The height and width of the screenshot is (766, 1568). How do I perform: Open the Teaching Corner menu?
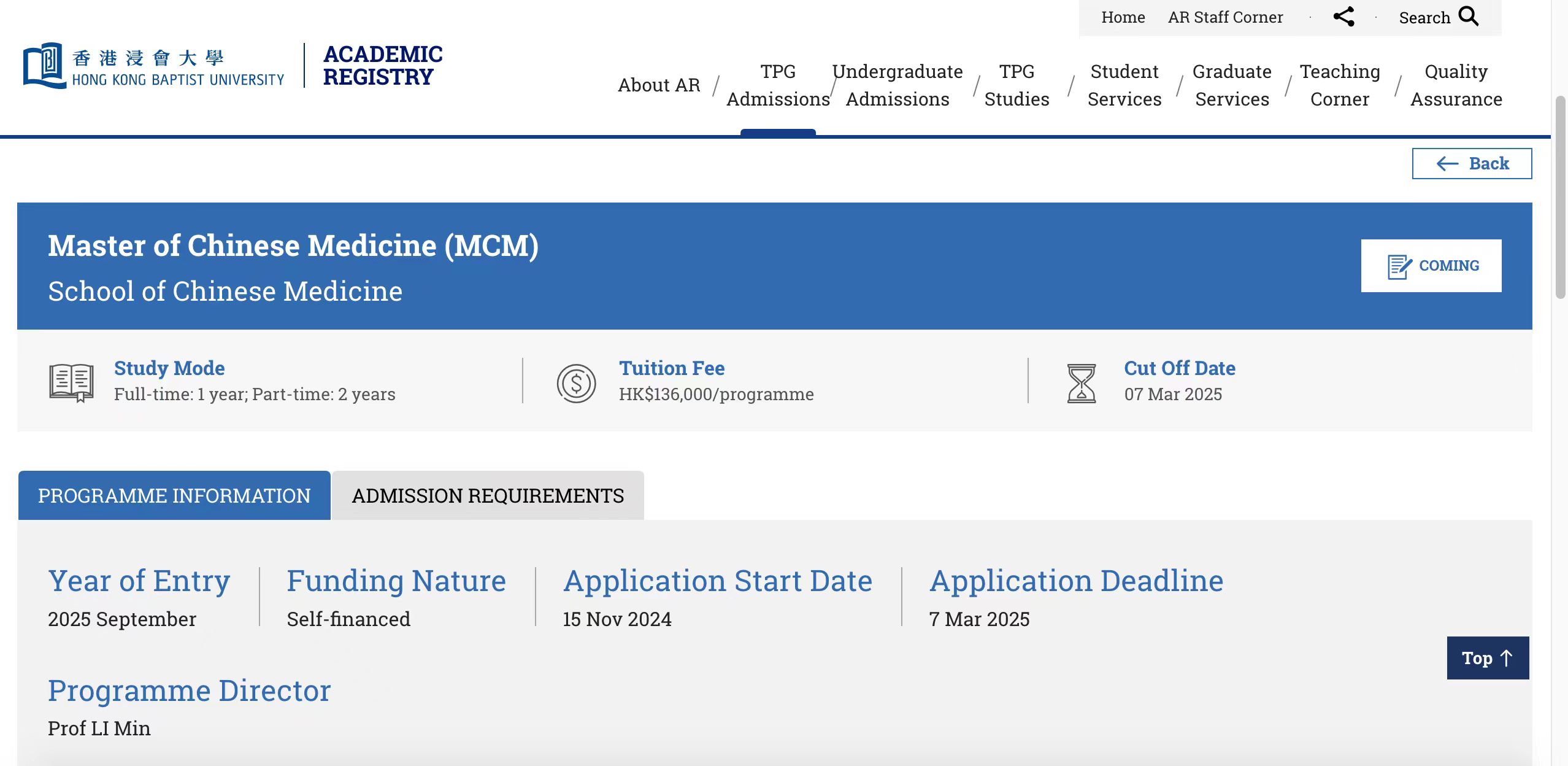click(1340, 85)
